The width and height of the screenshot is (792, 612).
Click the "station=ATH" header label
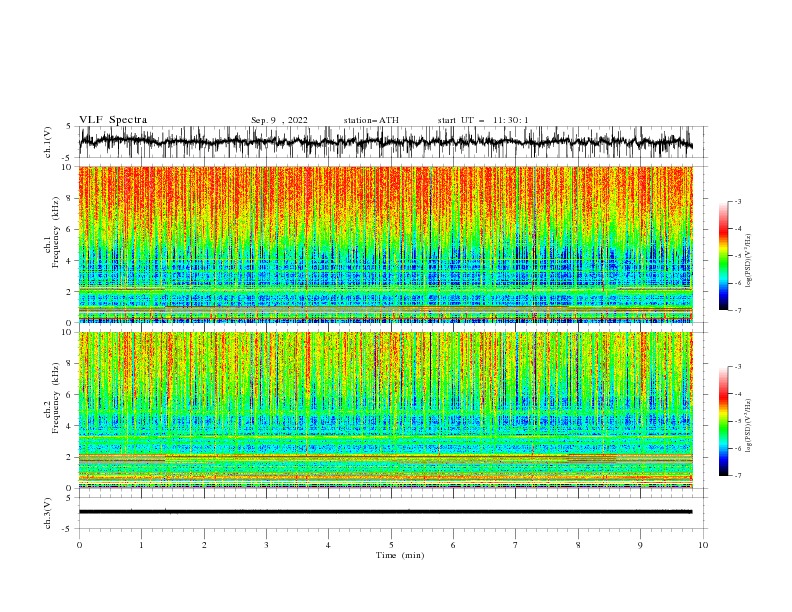pos(371,120)
